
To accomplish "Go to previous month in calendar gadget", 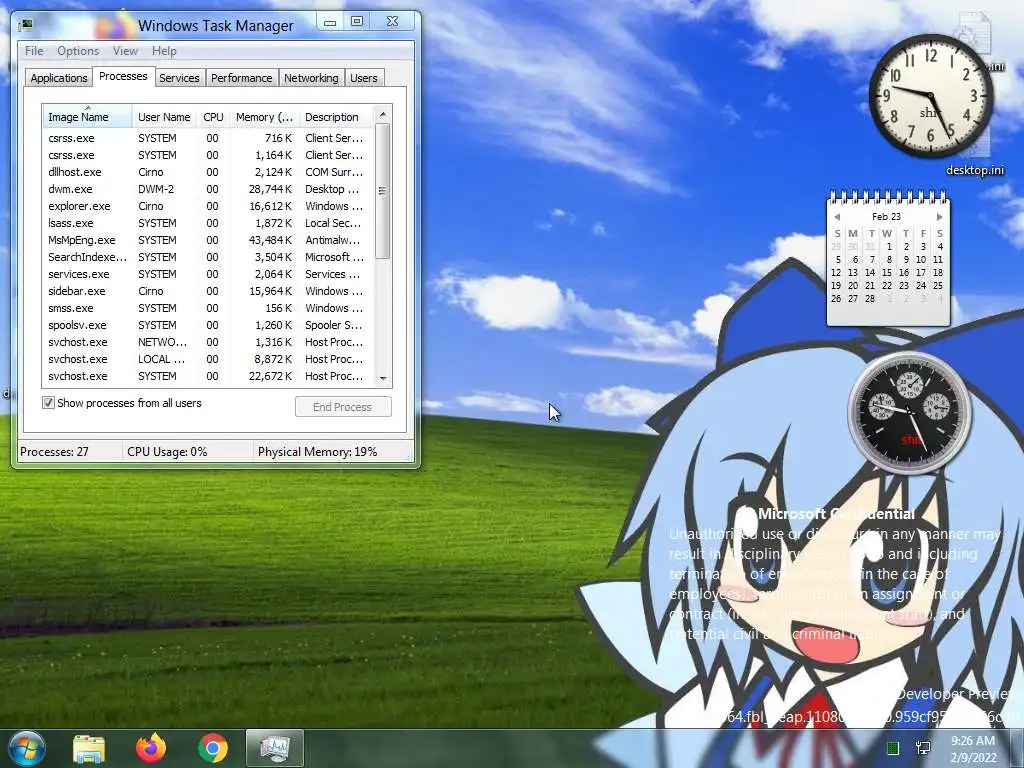I will (837, 217).
